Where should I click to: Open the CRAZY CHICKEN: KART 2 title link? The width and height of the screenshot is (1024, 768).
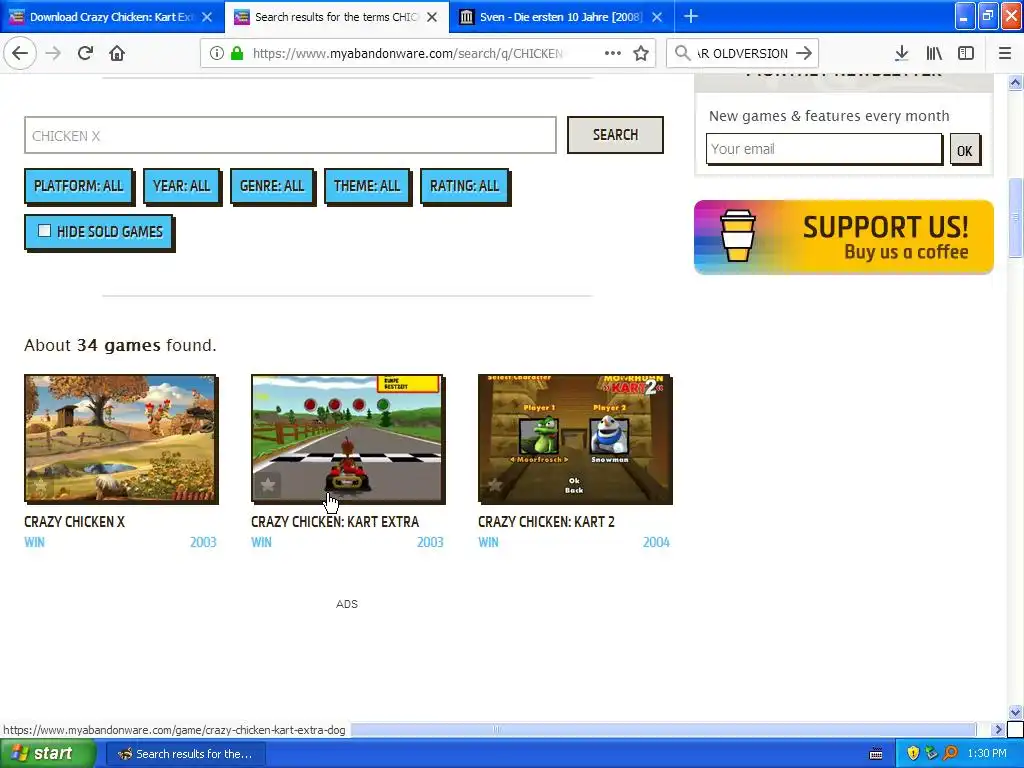click(546, 522)
